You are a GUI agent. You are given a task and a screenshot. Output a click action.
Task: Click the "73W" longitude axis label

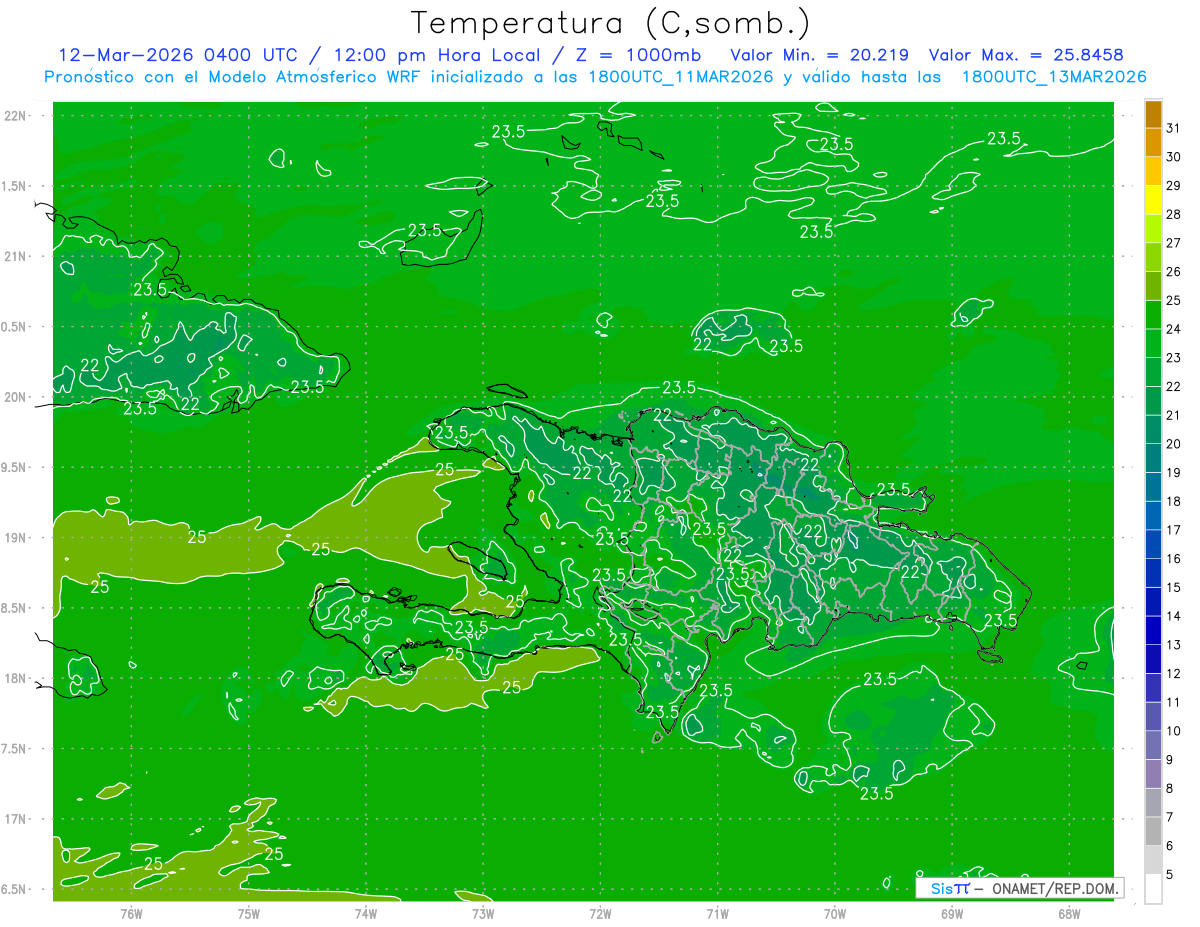click(483, 914)
